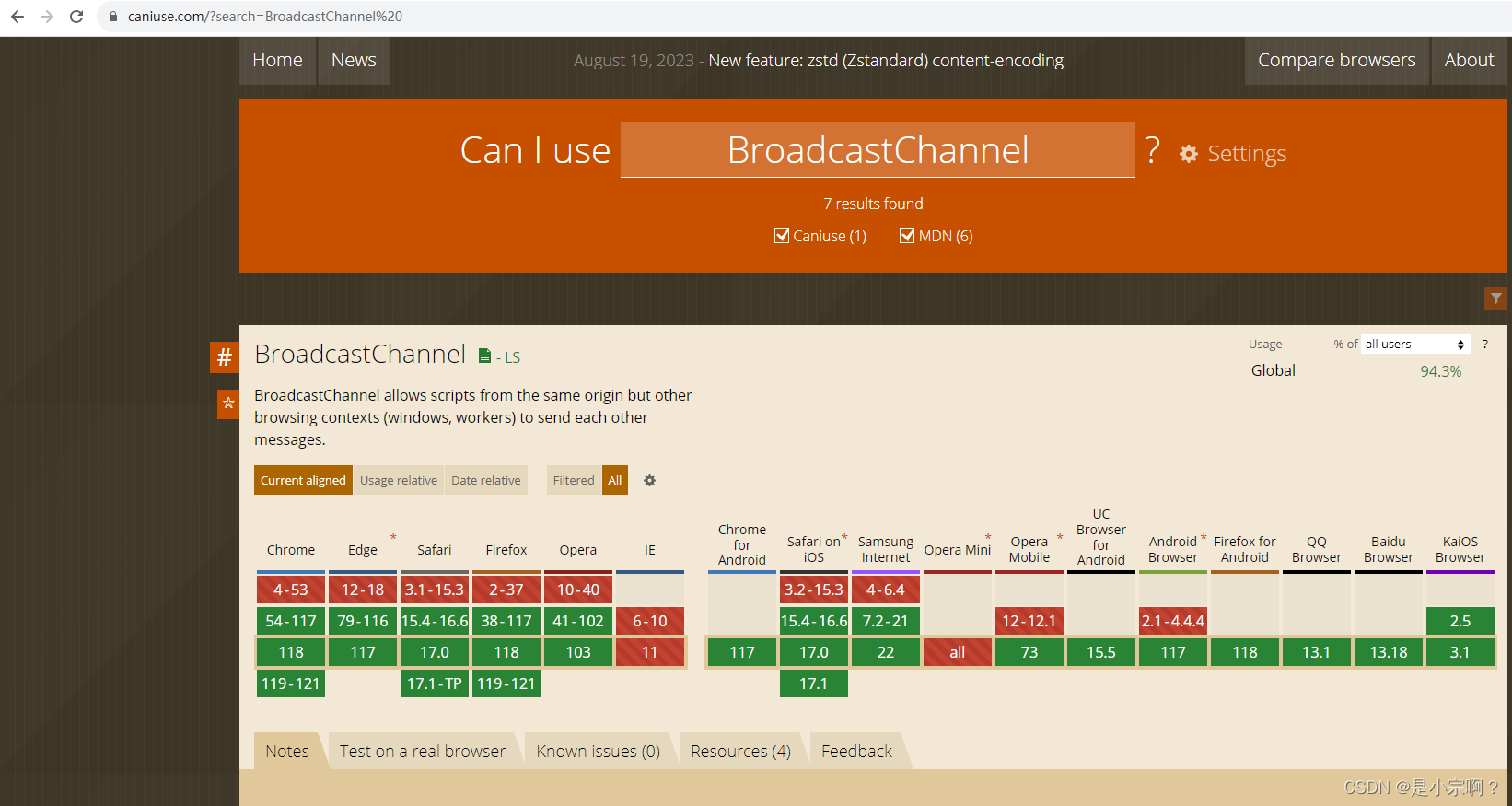This screenshot has height=806, width=1512.
Task: Click UC Browser for Android header
Action: click(x=1101, y=537)
